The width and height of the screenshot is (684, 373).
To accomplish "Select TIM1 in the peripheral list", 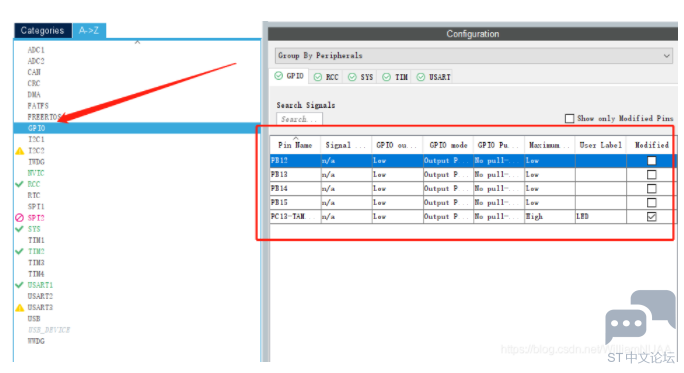I will pyautogui.click(x=36, y=240).
